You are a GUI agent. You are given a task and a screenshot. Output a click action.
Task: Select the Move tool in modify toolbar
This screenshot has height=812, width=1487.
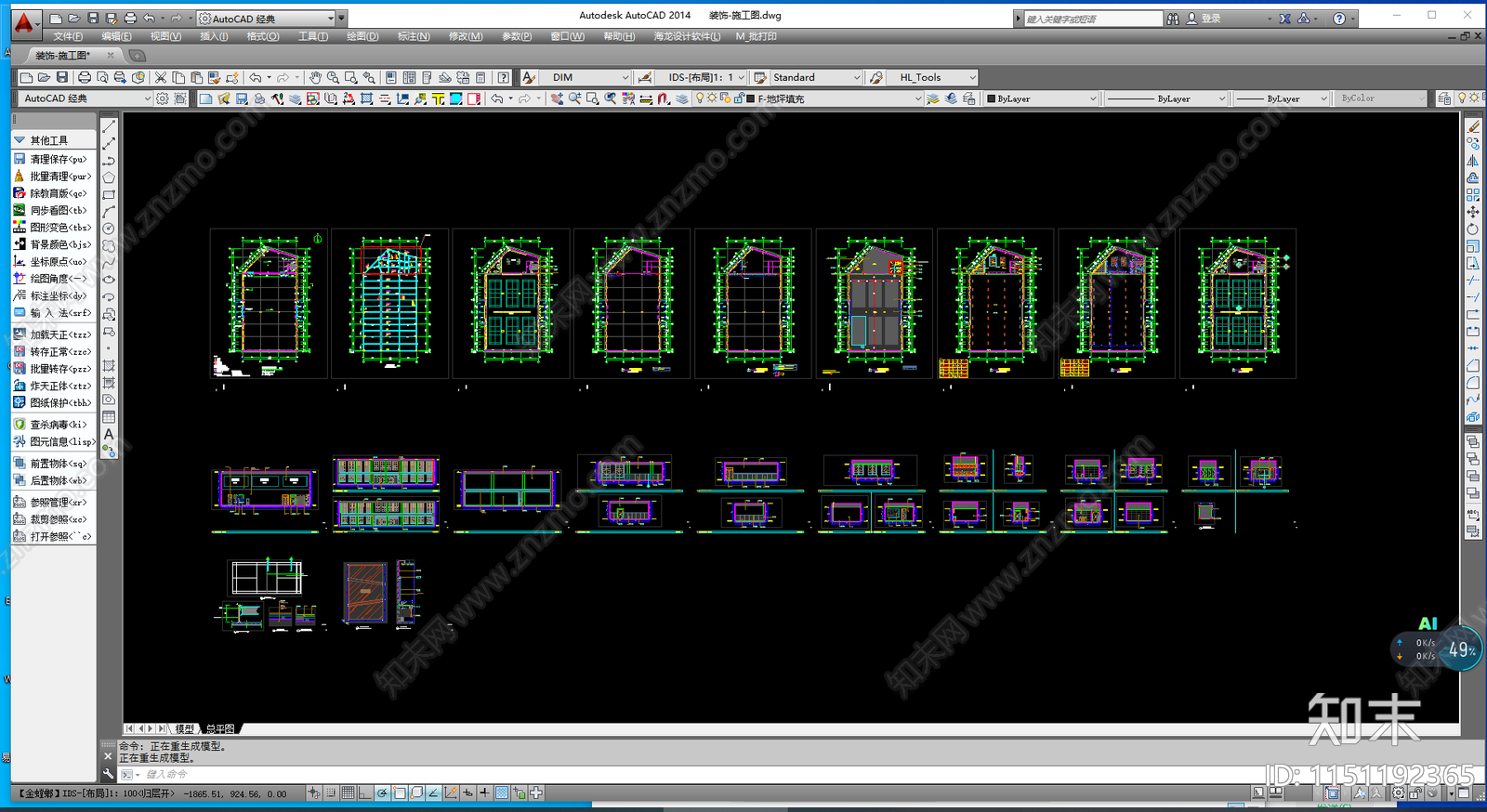coord(1473,212)
